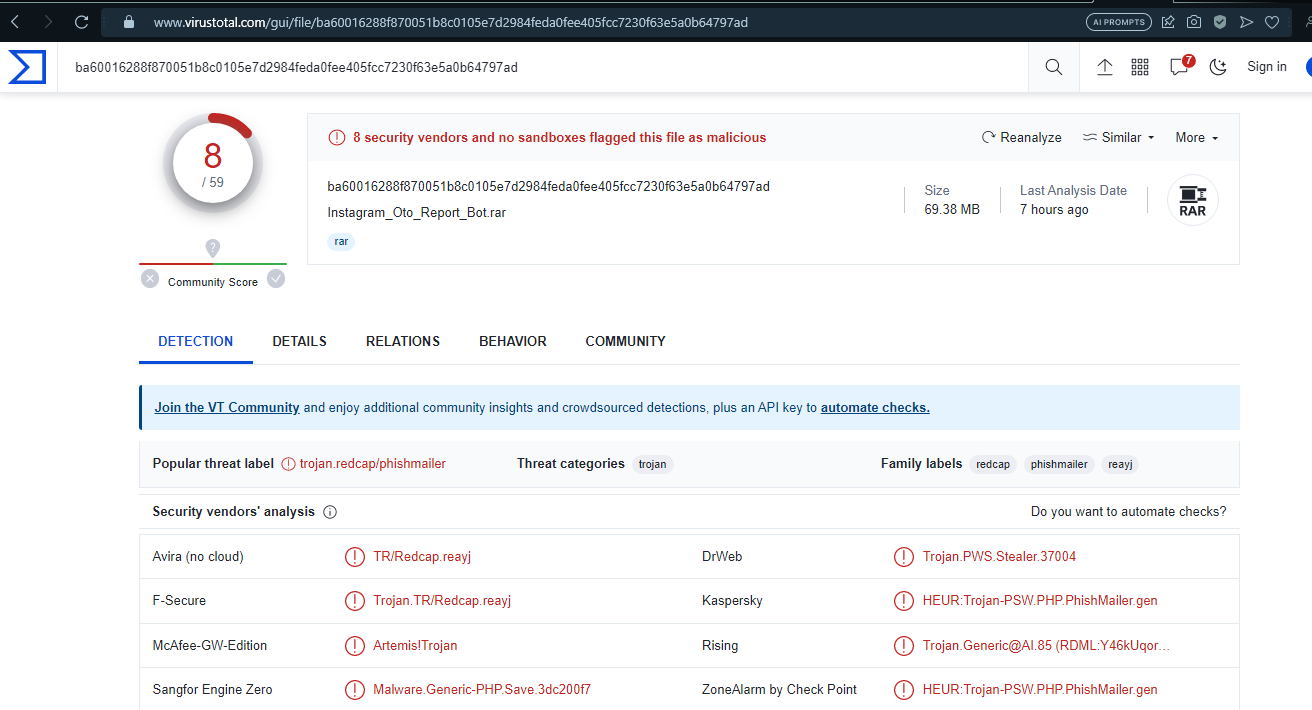Click the trojan threat category chip

[652, 464]
